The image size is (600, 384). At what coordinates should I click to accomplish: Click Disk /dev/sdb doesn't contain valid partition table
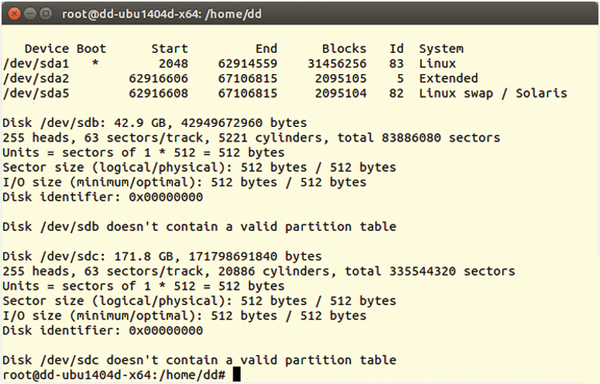coord(199,227)
